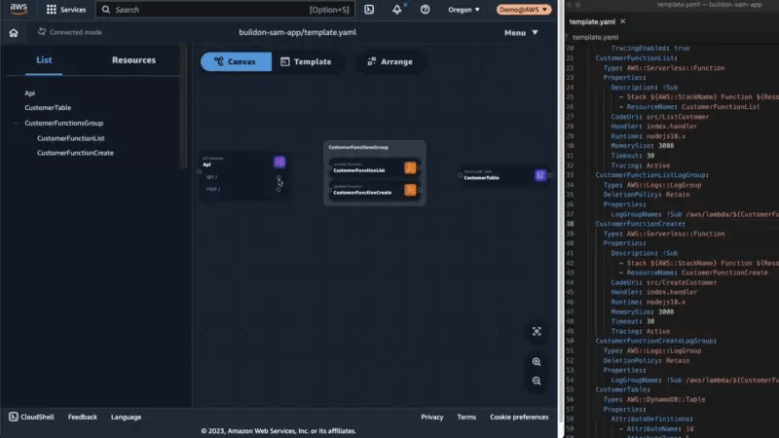Open the Language selector link
The height and width of the screenshot is (438, 779).
[x=126, y=417]
